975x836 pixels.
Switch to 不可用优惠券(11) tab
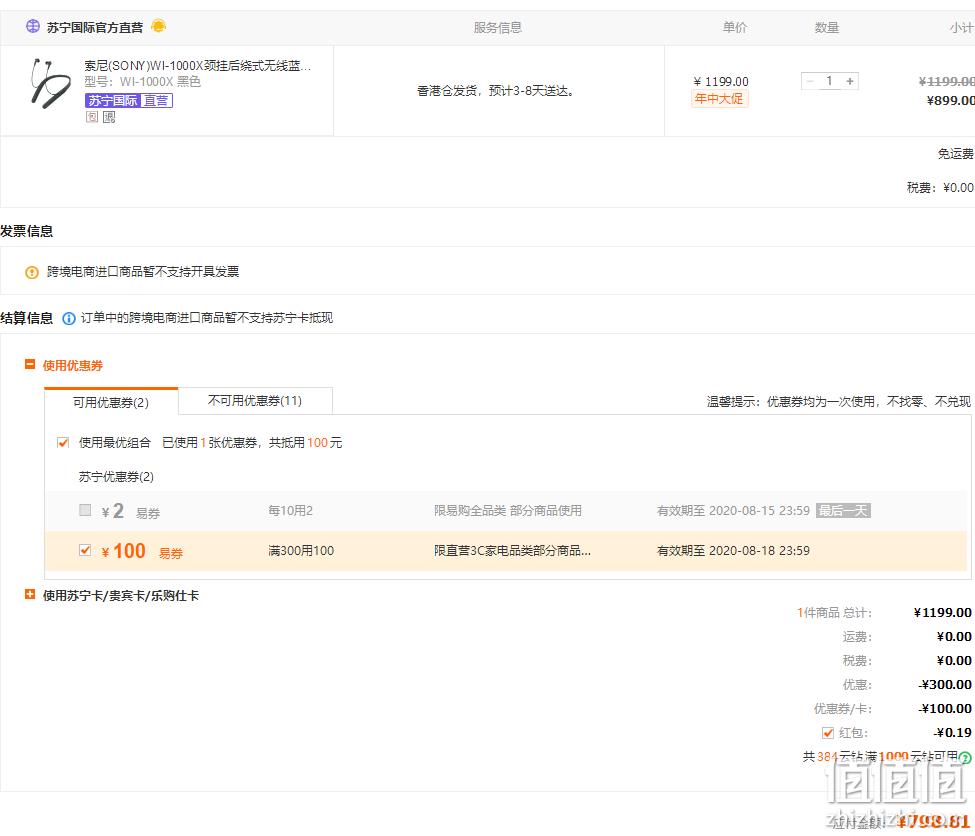255,401
